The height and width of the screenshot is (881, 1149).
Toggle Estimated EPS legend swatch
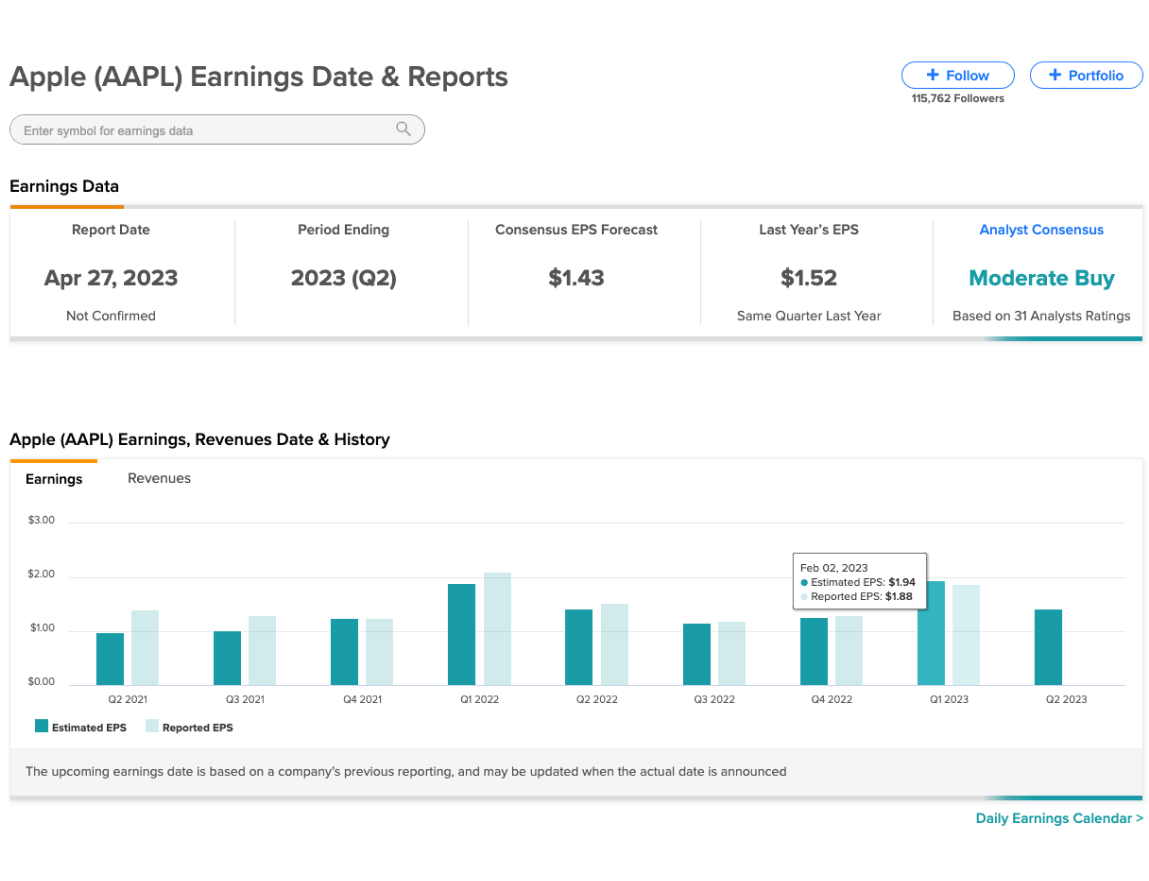41,726
